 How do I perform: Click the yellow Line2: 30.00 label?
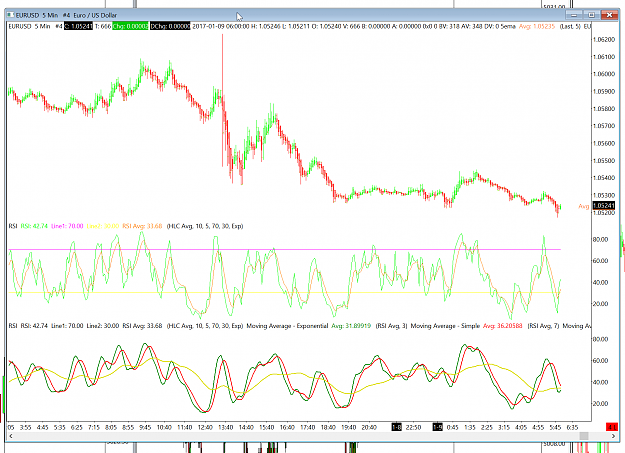click(x=102, y=226)
